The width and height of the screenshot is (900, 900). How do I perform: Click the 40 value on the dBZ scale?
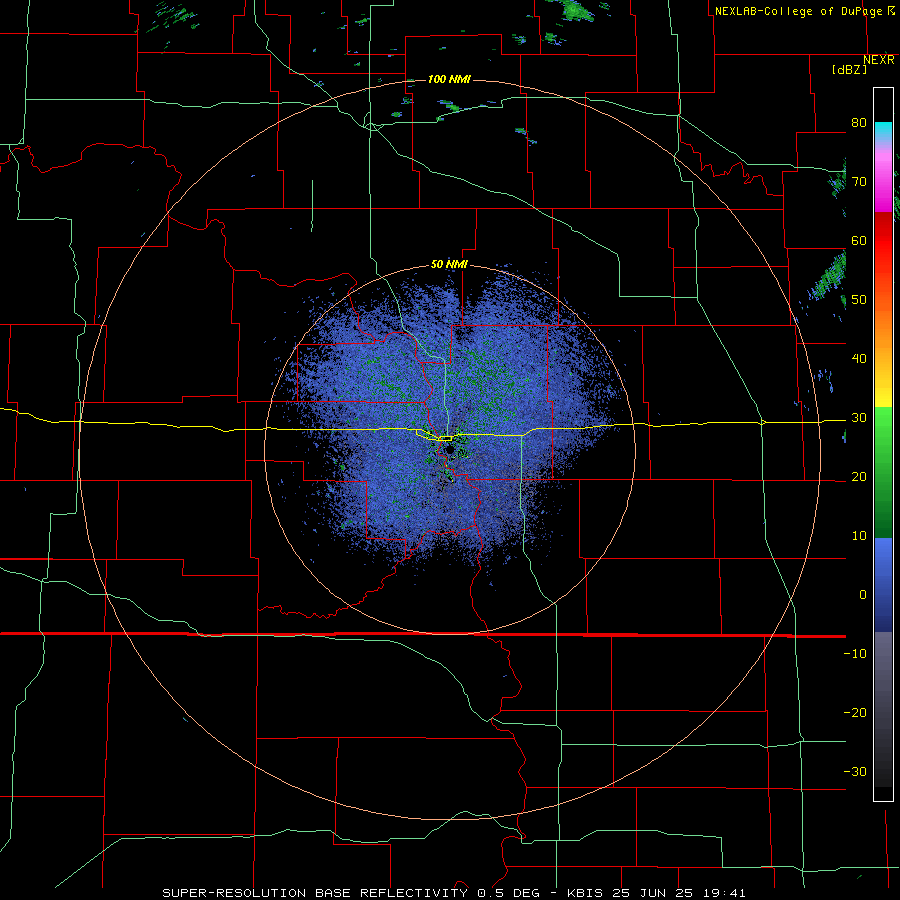click(x=859, y=359)
